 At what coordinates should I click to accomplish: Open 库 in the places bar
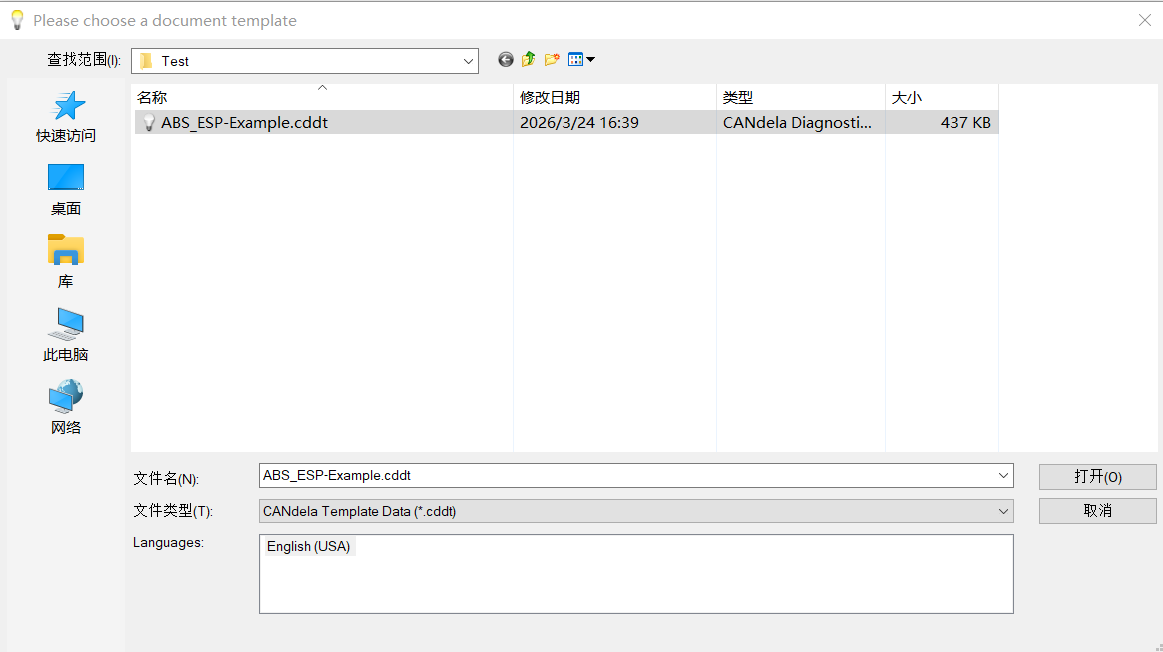[66, 263]
